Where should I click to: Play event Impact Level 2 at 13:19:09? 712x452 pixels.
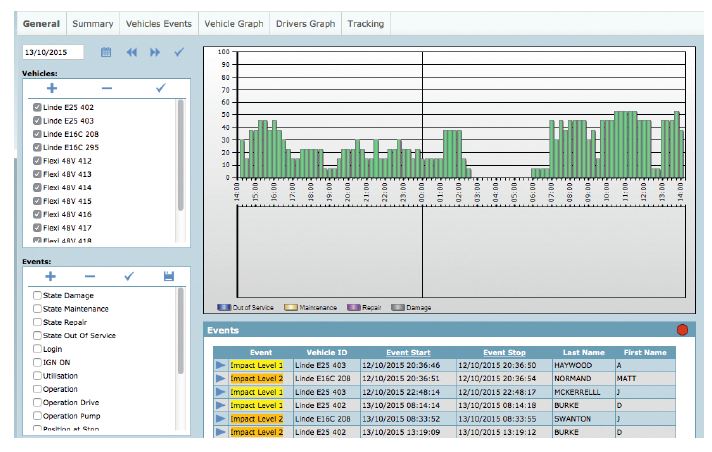tap(221, 432)
